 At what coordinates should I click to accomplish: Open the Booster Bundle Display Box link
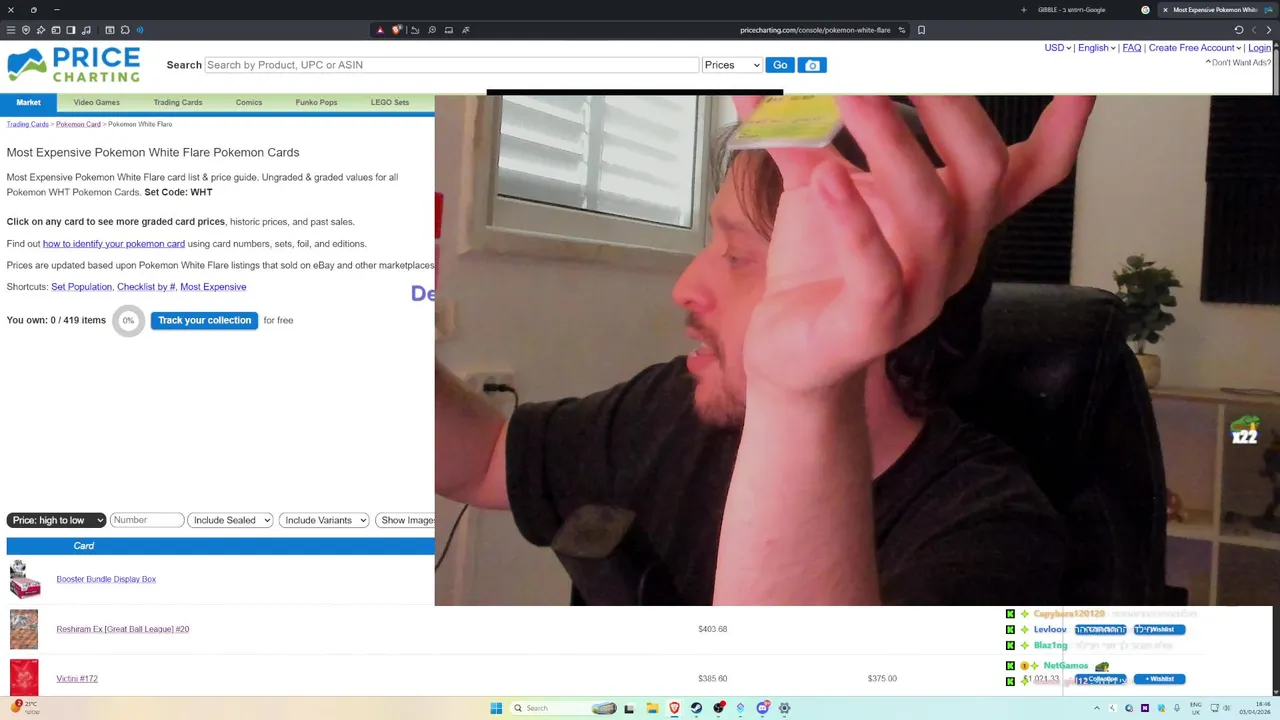coord(106,579)
